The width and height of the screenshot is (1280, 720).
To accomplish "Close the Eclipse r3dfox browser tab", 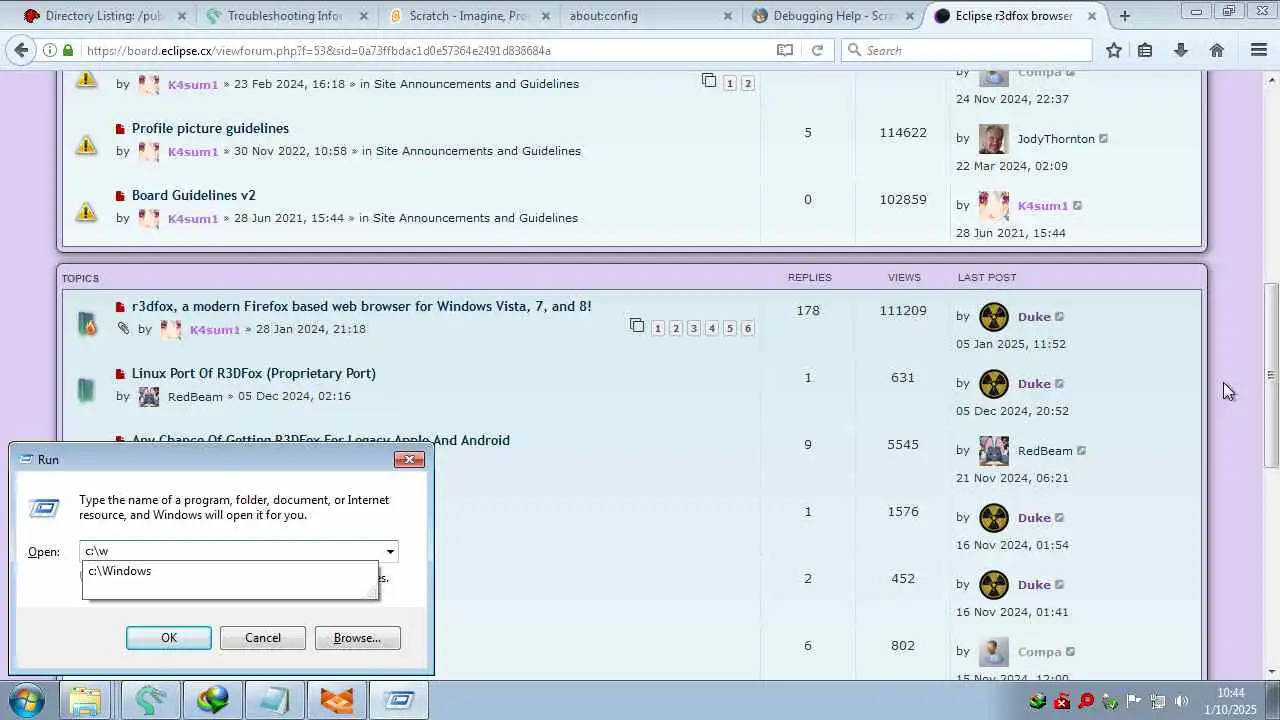I will [x=1091, y=16].
